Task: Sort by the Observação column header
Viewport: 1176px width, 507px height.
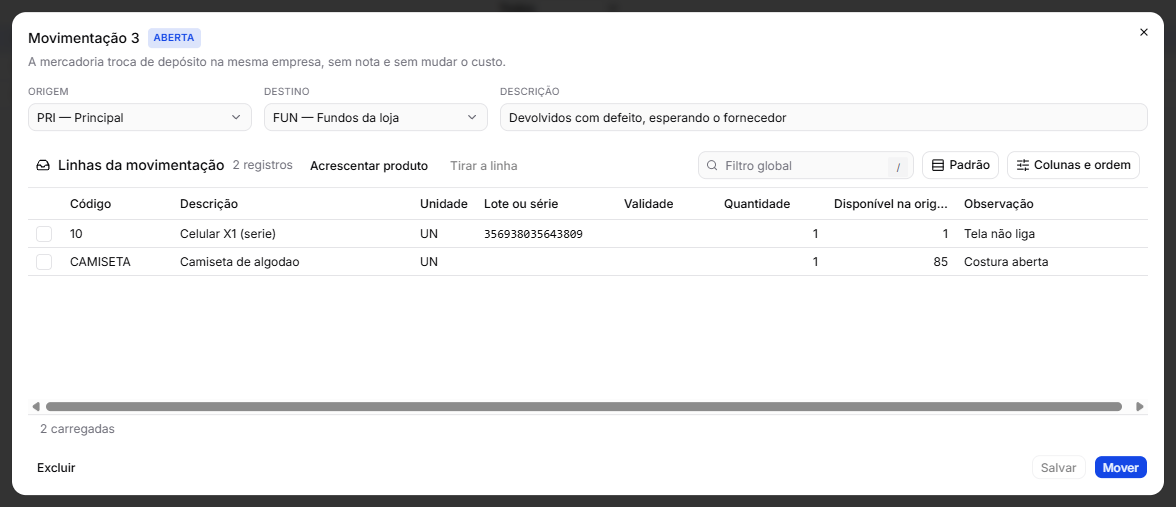Action: pyautogui.click(x=998, y=203)
